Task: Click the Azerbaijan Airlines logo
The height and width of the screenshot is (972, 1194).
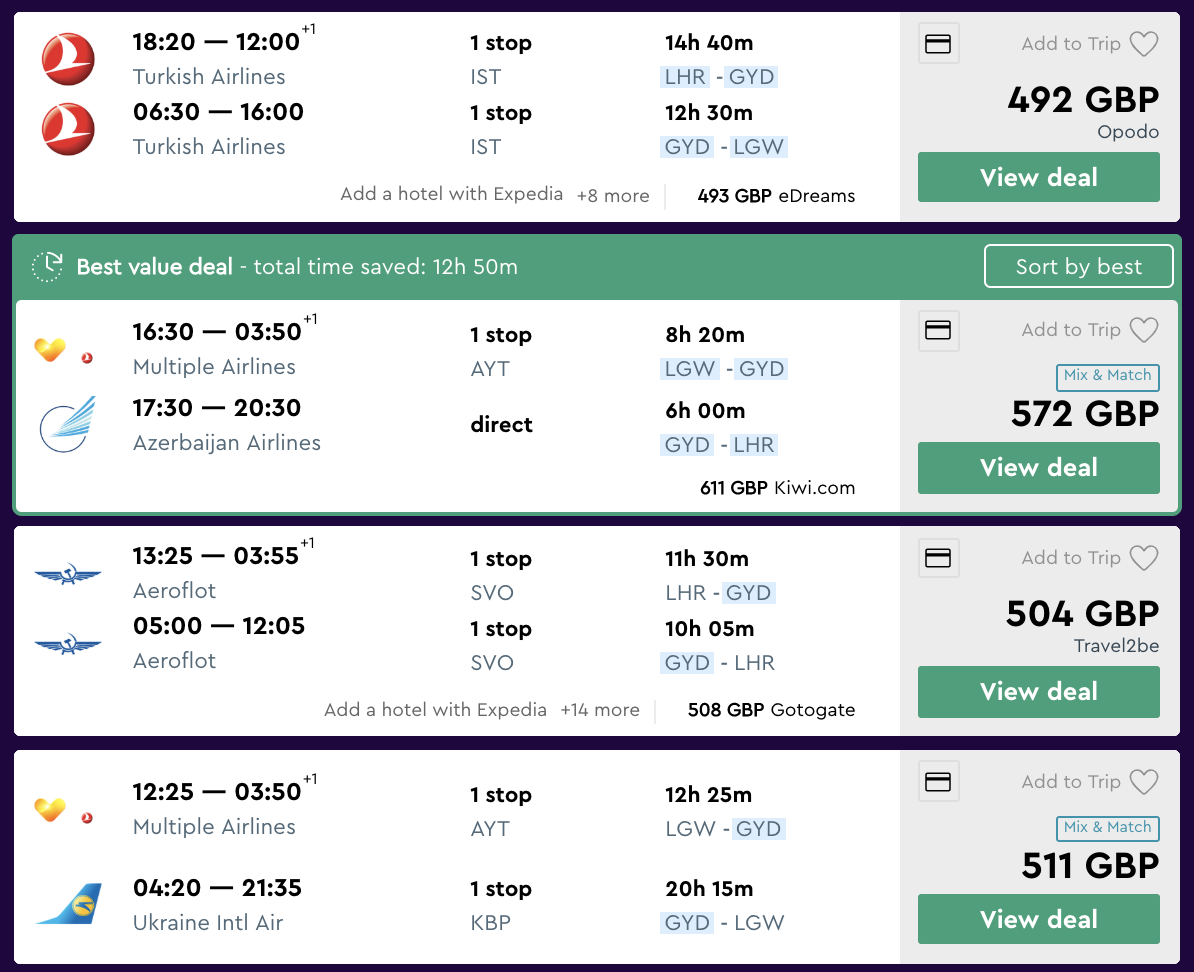Action: coord(68,424)
